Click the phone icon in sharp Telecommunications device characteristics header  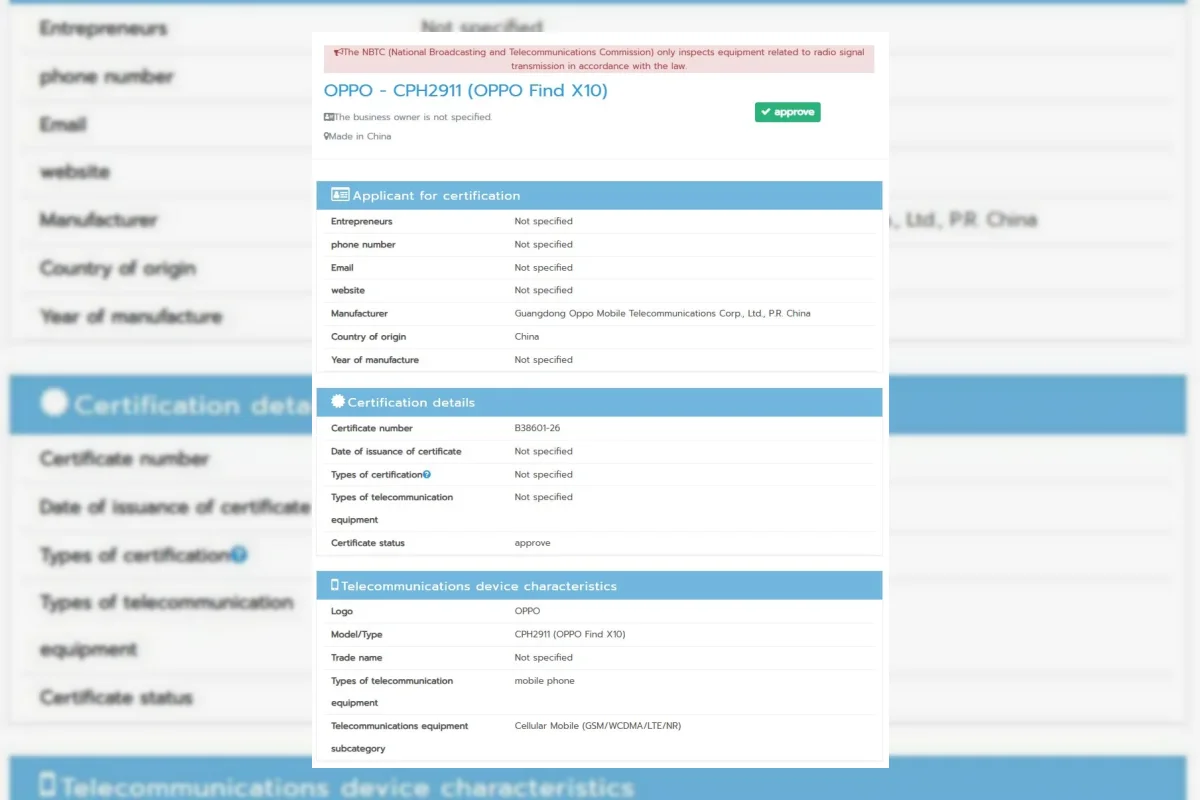point(335,585)
